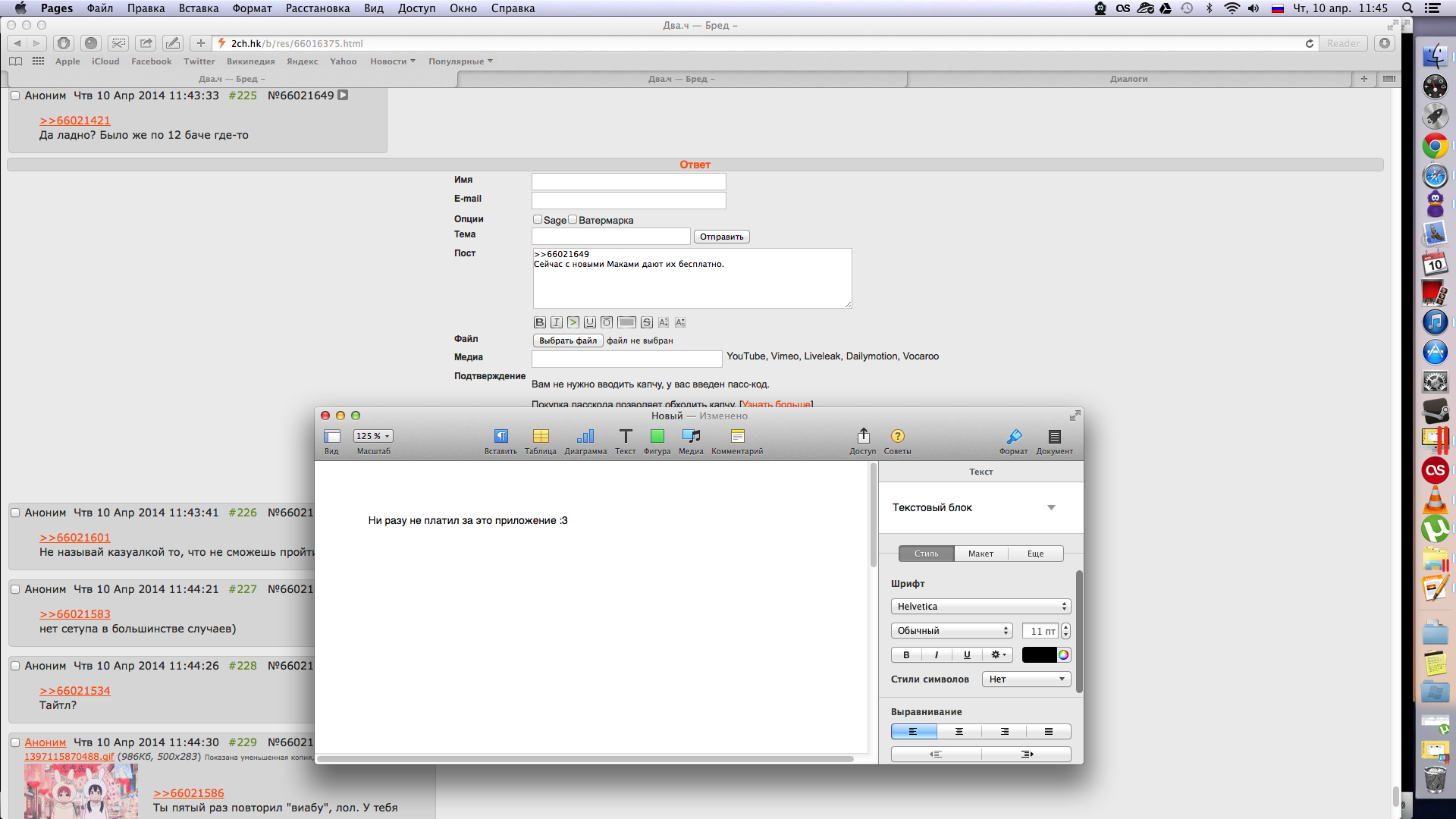This screenshot has height=819, width=1456.
Task: Add a Комментарий comment via toolbar
Action: click(737, 437)
